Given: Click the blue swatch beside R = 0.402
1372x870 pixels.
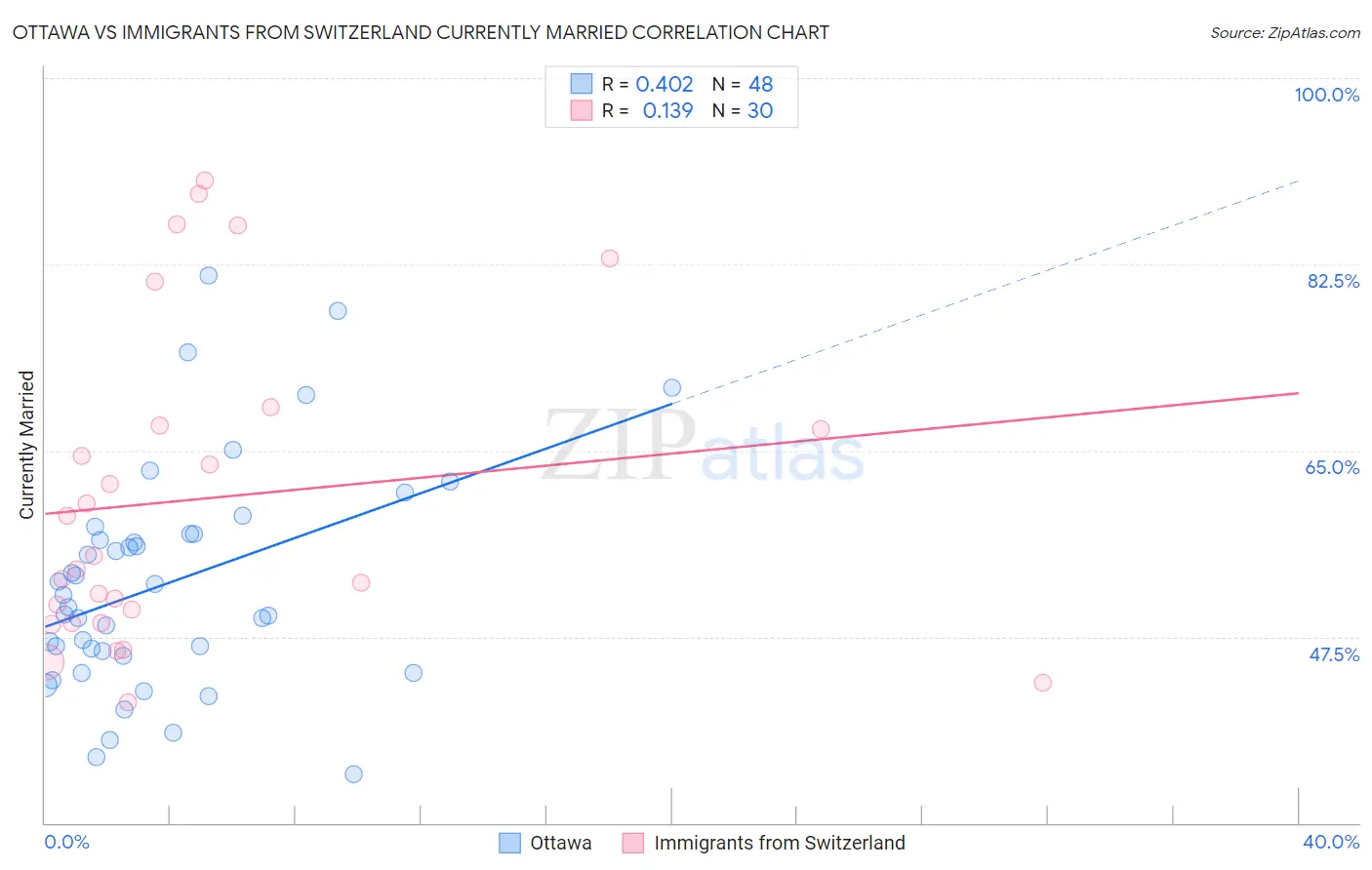Looking at the screenshot, I should click(582, 84).
